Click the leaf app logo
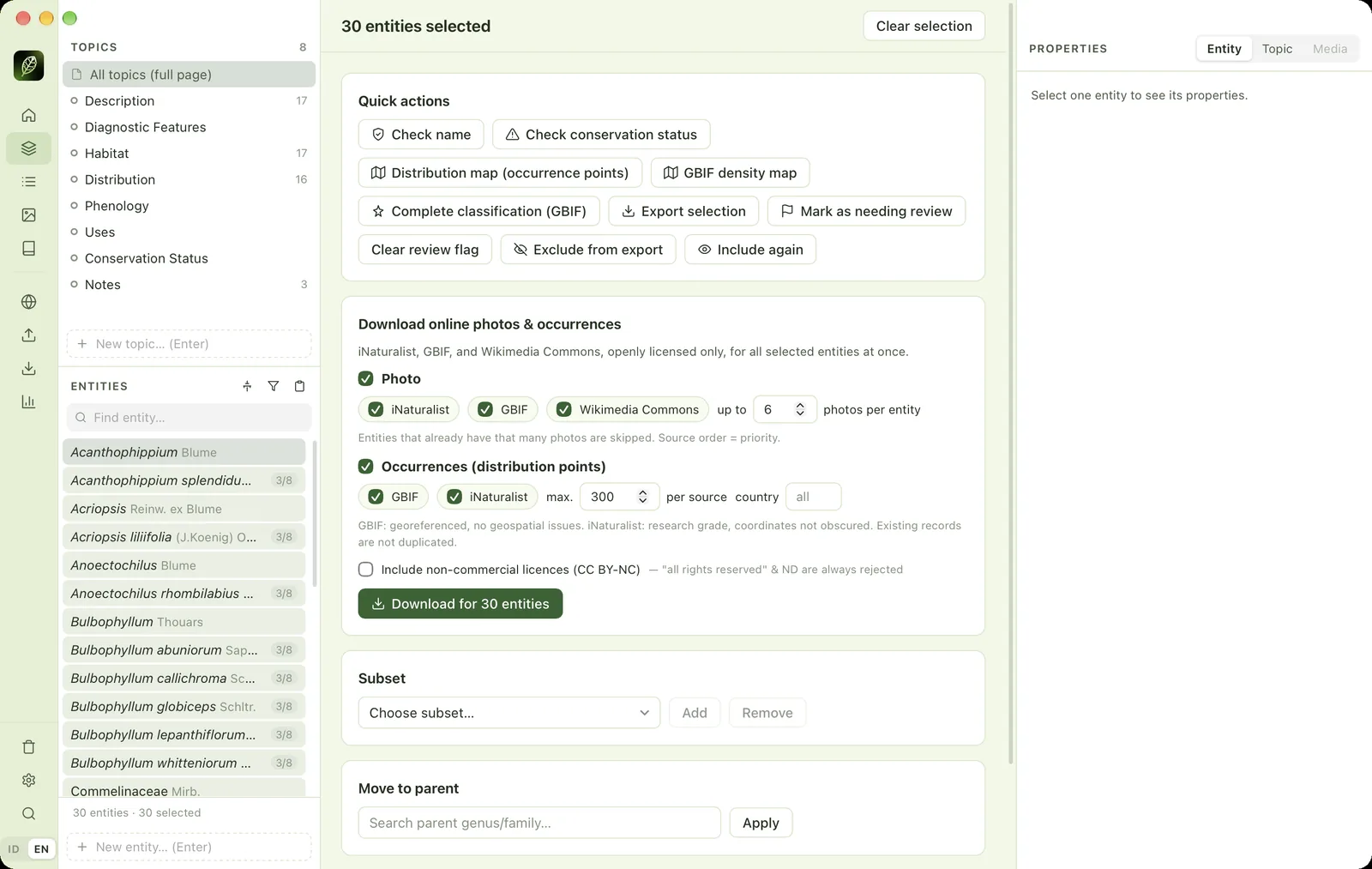Image resolution: width=1372 pixels, height=869 pixels. (x=28, y=66)
